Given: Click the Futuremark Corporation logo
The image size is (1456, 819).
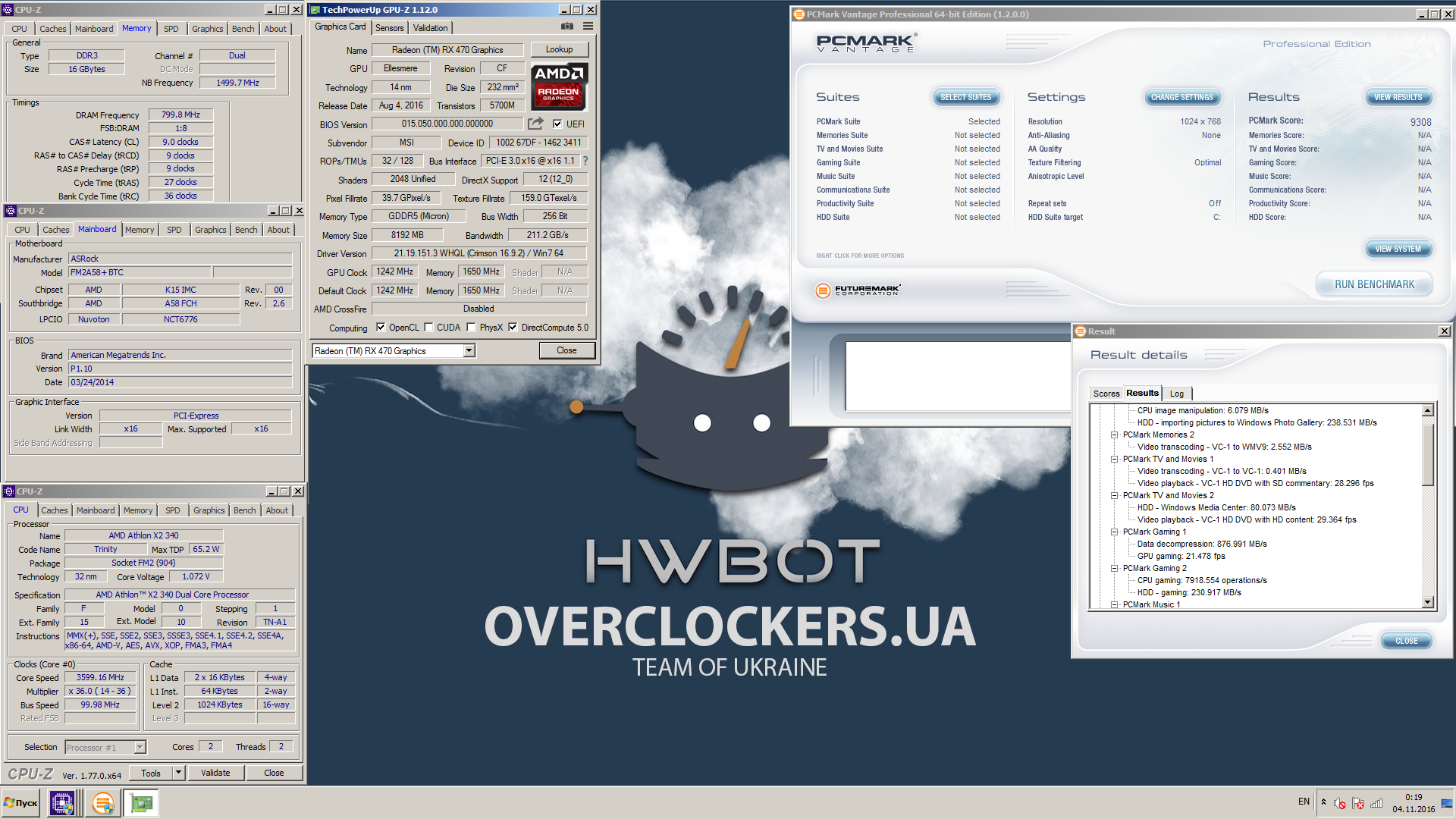Looking at the screenshot, I should point(858,290).
